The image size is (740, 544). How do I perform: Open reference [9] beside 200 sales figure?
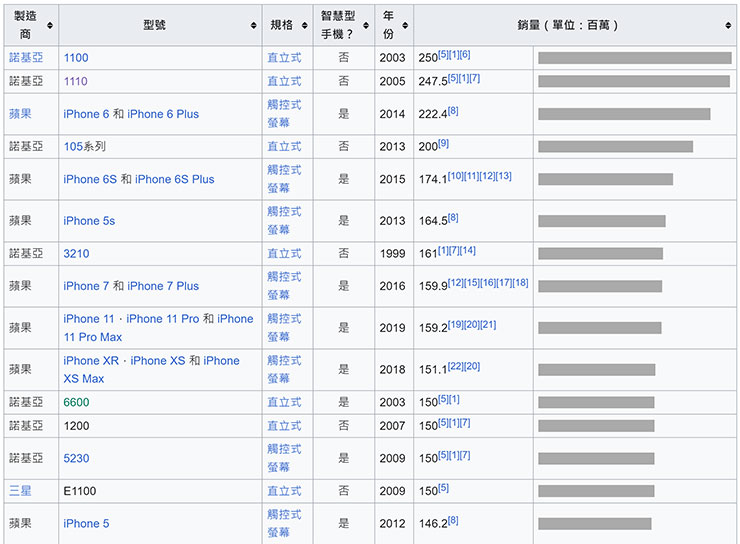443,144
